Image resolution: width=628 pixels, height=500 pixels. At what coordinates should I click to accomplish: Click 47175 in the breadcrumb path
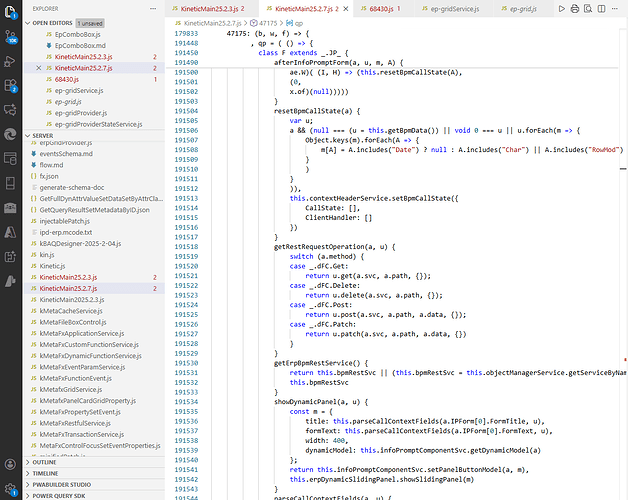point(268,23)
